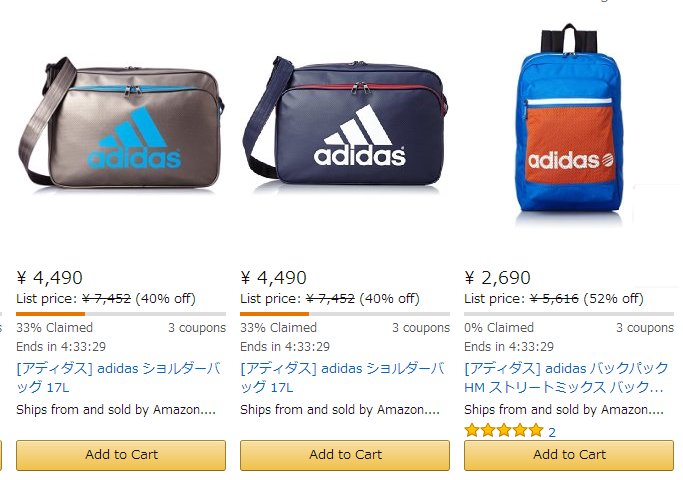This screenshot has width=683, height=480.
Task: Open the backpack's 2 customer reviews
Action: pos(552,432)
